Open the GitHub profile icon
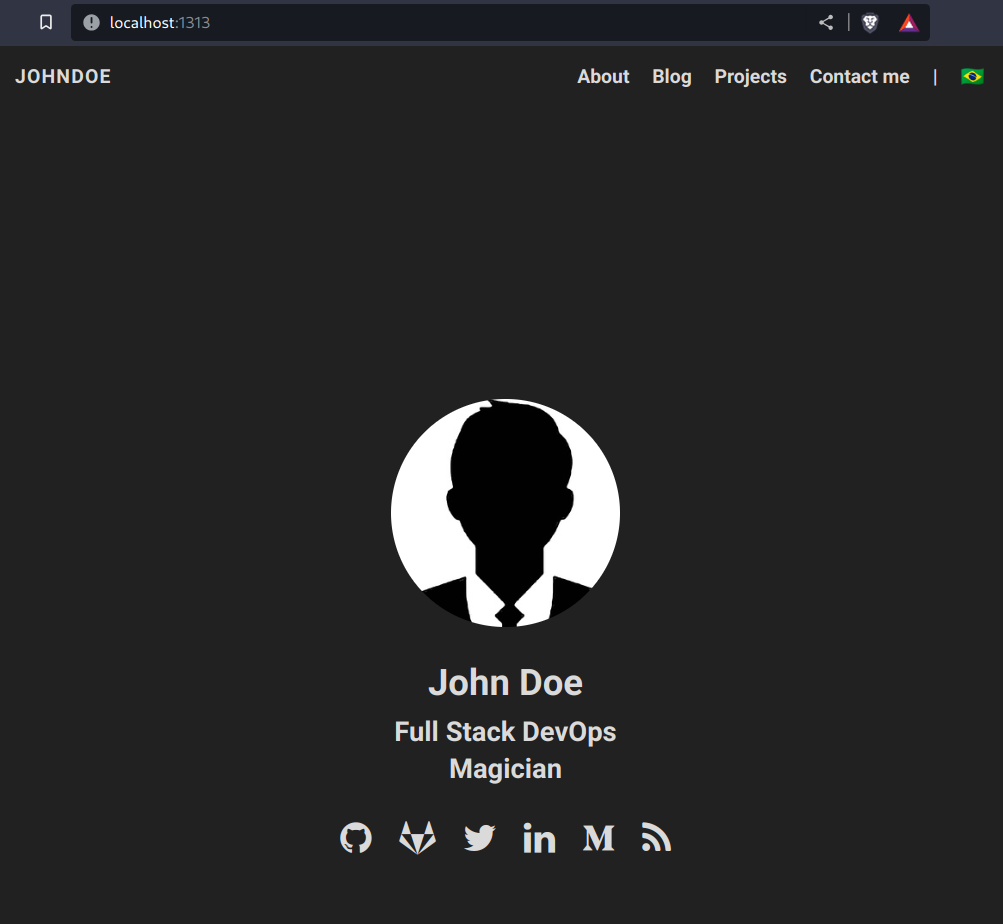 pos(355,838)
